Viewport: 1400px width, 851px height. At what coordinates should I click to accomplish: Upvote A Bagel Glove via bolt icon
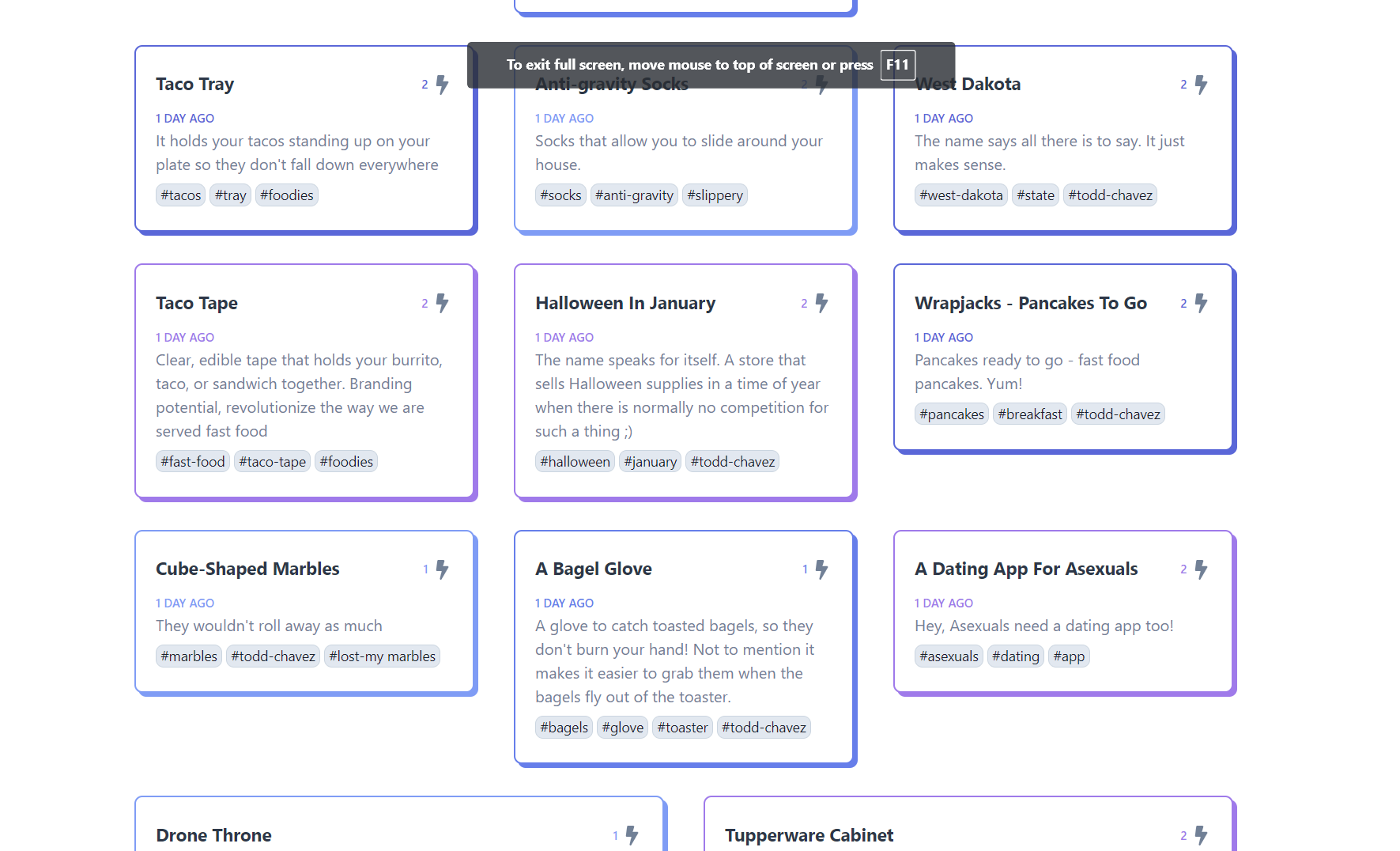click(821, 569)
